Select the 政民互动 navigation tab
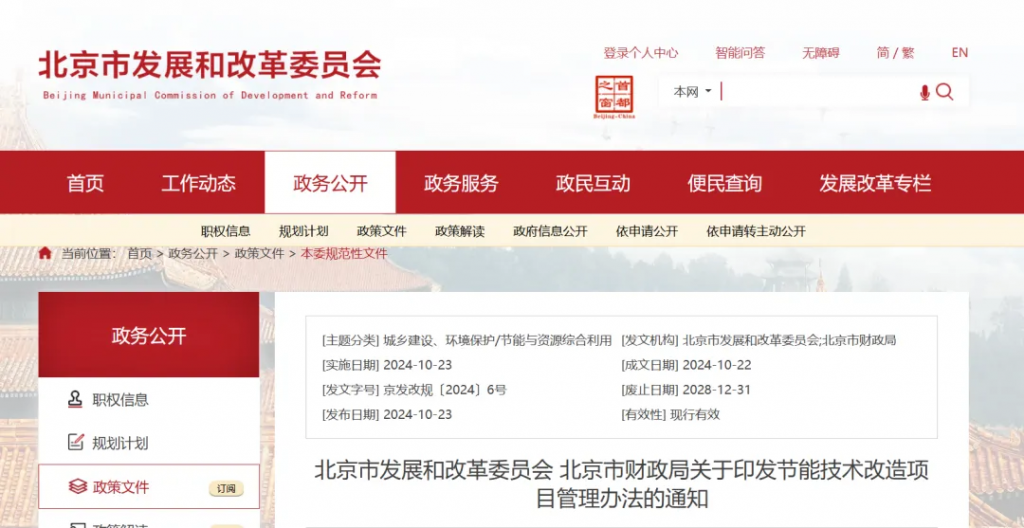The image size is (1024, 528). 593,184
